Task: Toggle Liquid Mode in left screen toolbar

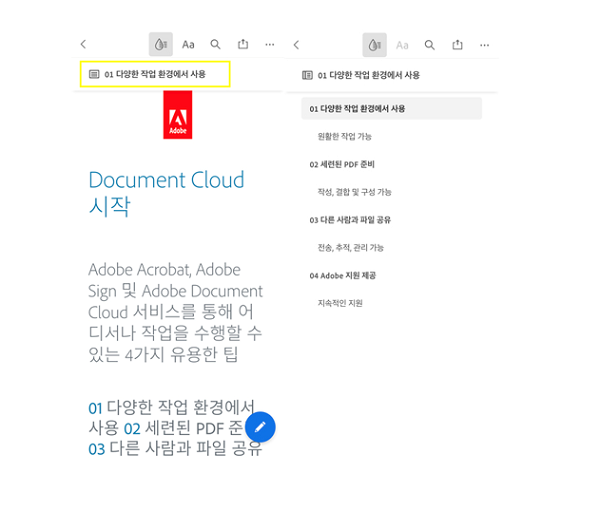Action: tap(161, 44)
